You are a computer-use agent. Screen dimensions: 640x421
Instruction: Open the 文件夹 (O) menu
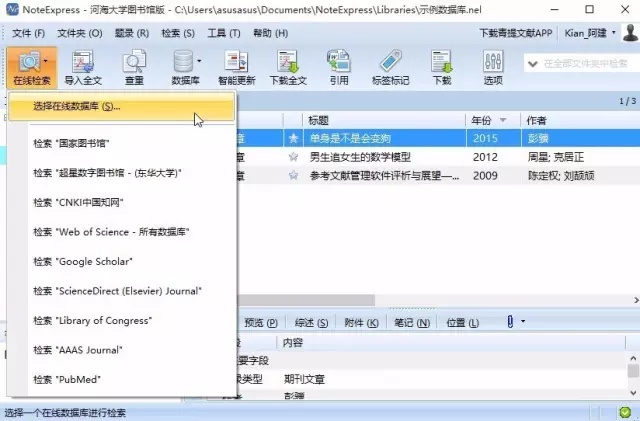click(x=80, y=33)
